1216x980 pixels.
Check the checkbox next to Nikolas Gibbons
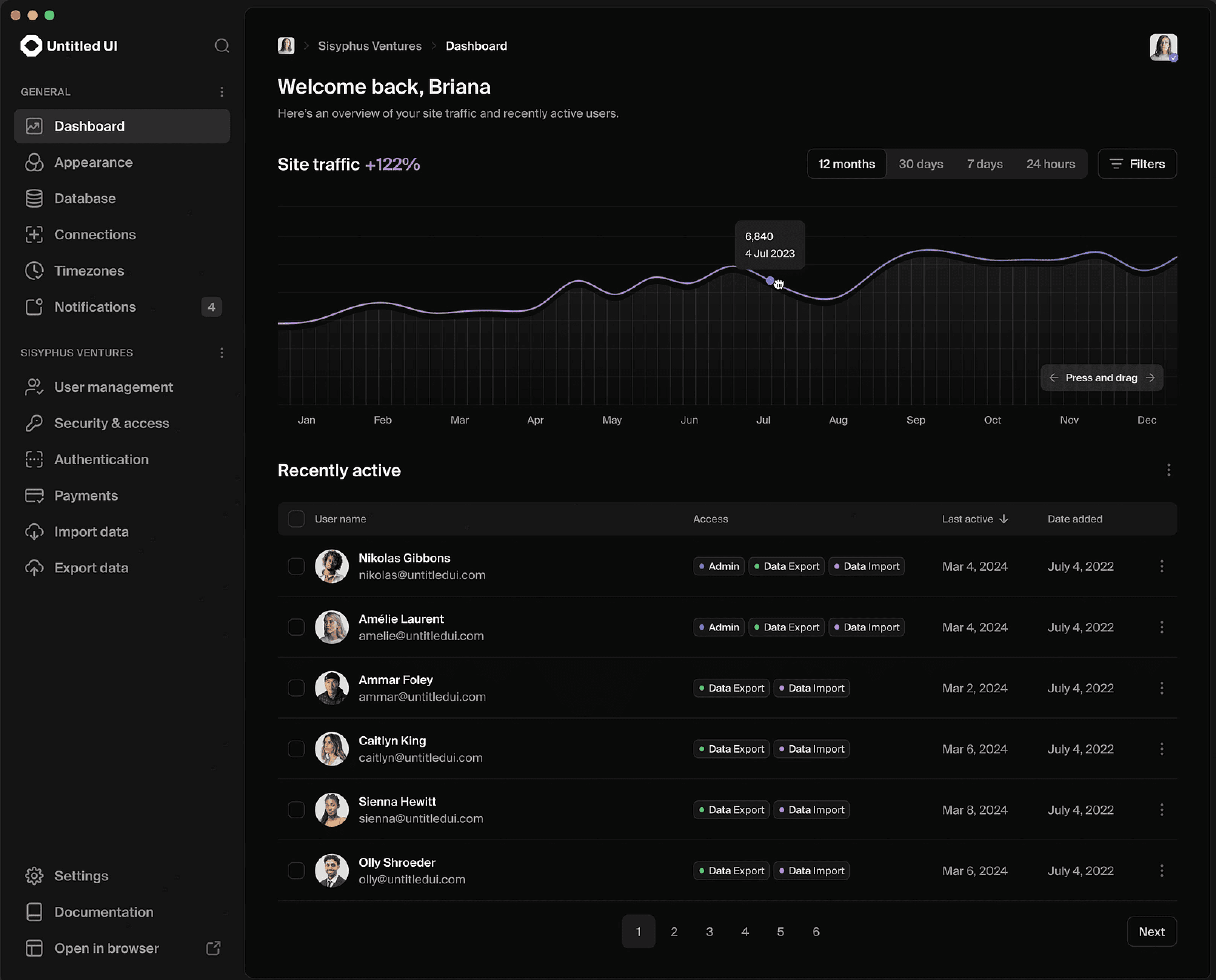click(x=296, y=566)
